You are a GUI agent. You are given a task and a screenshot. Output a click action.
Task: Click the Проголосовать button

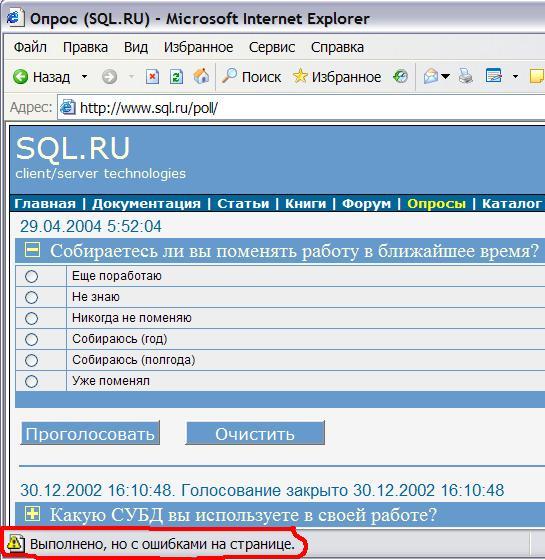pos(90,433)
